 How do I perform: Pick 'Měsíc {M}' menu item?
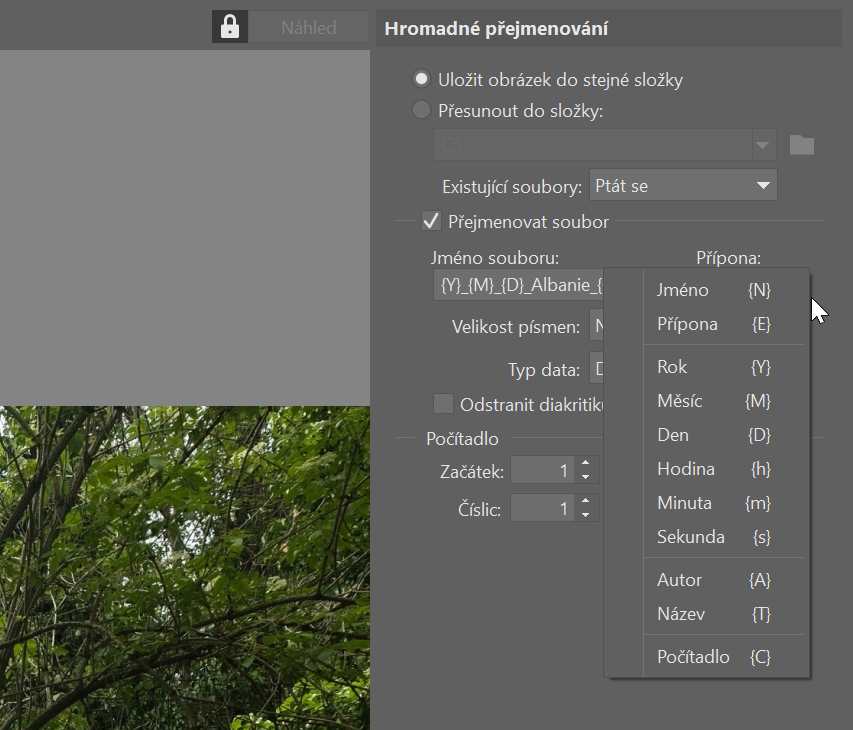pyautogui.click(x=712, y=401)
